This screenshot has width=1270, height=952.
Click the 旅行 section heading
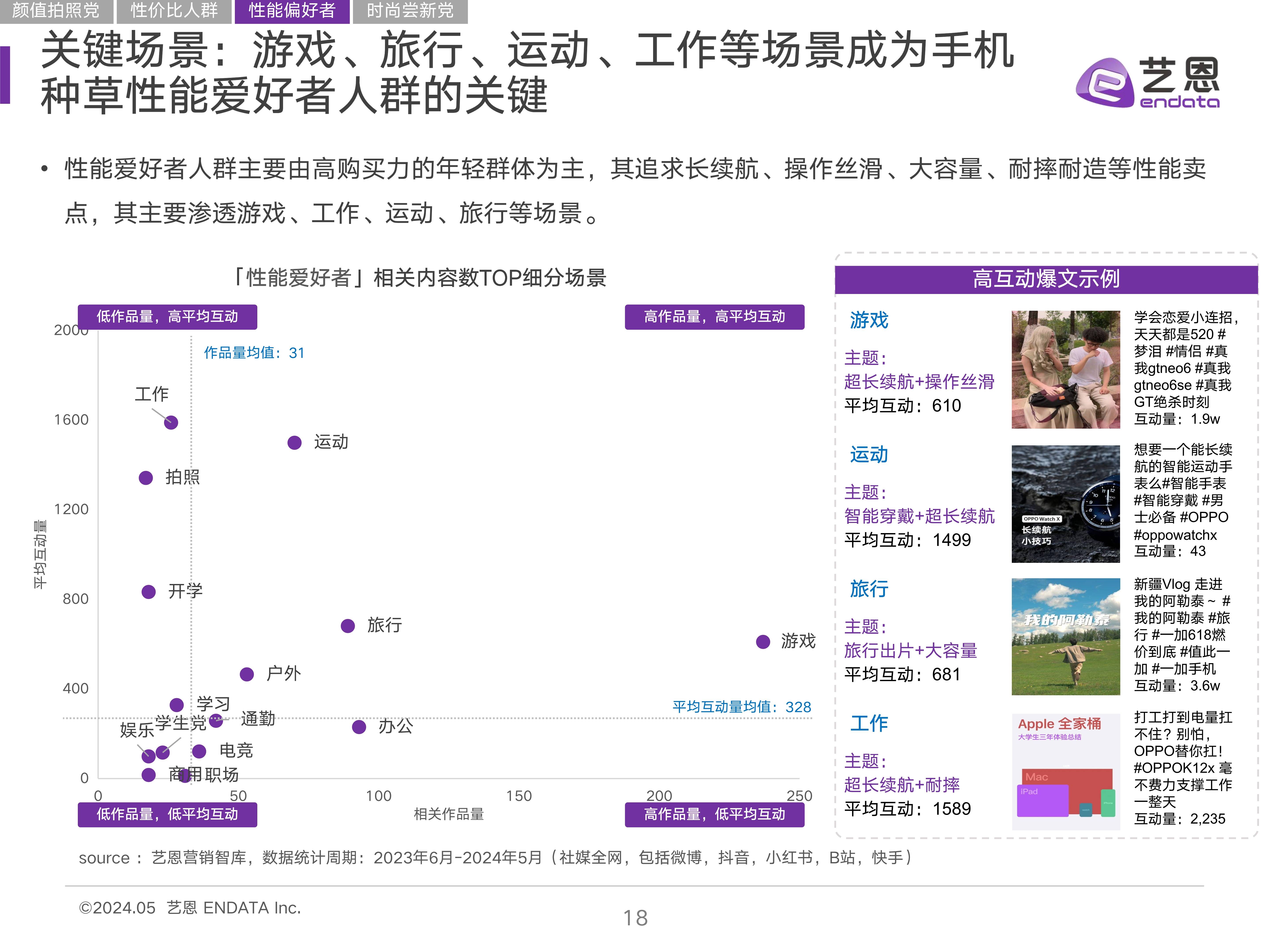point(869,589)
